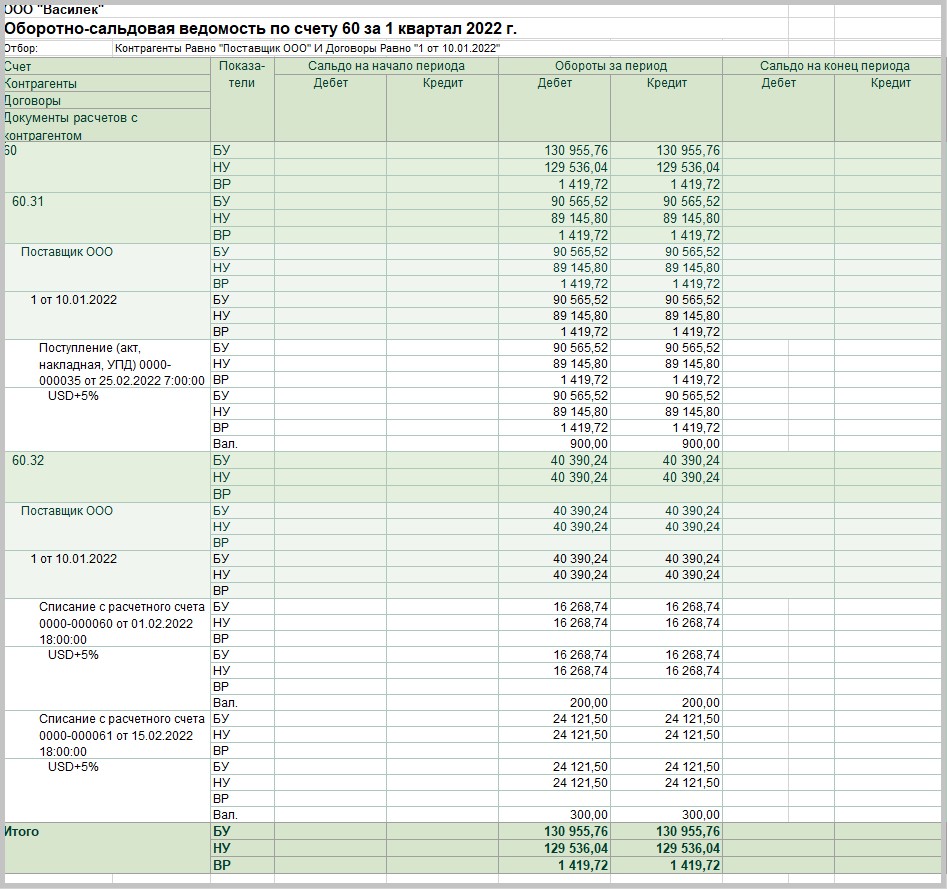Click the "Вал." label beside the 900,00 values
The image size is (947, 889).
(225, 444)
